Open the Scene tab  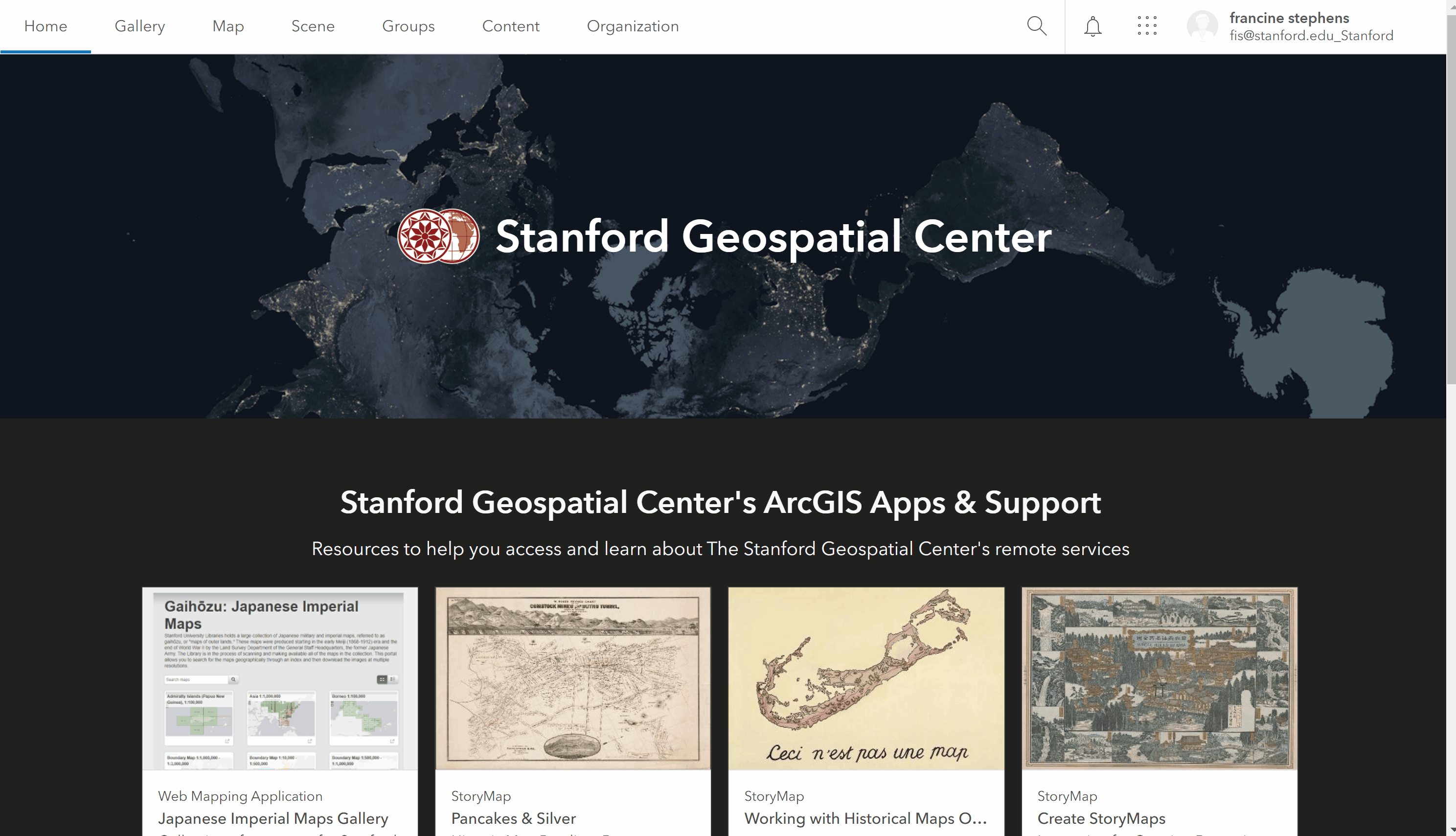tap(313, 26)
